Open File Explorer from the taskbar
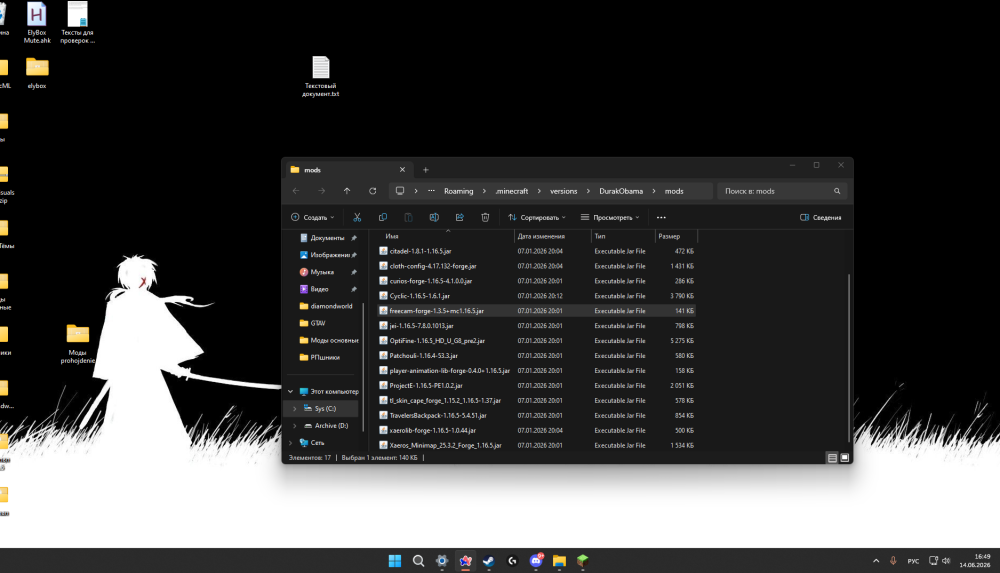 pos(559,561)
